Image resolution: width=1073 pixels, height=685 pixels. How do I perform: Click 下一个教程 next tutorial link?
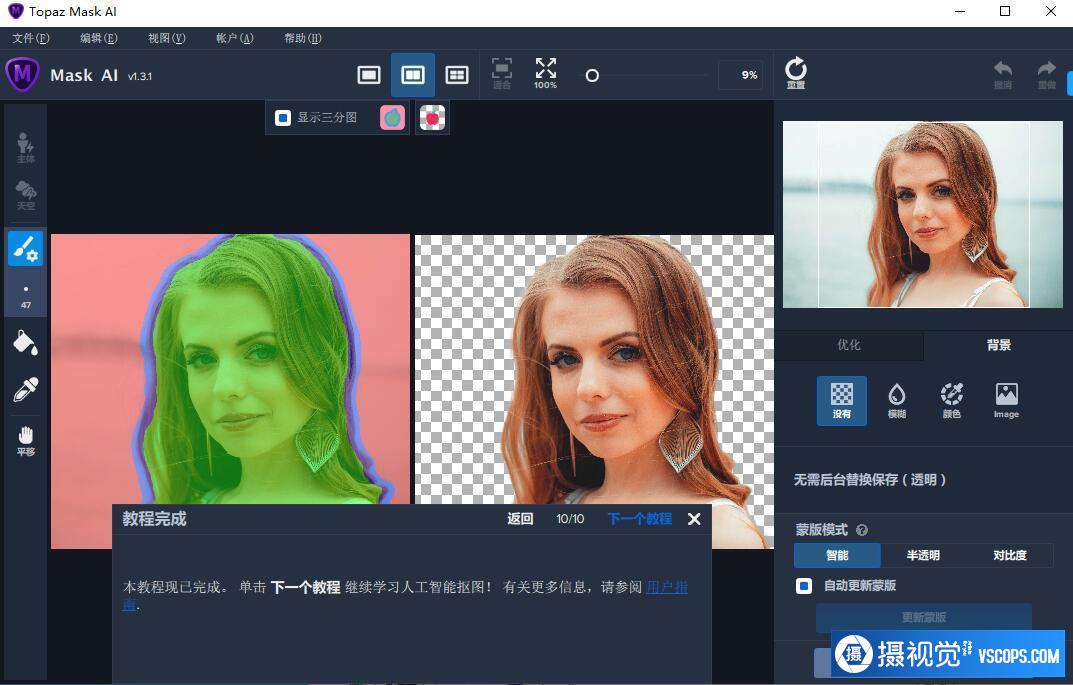pos(640,519)
